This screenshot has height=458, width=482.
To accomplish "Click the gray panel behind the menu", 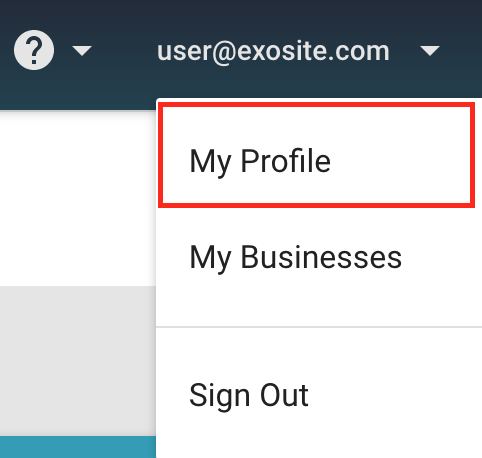I will (x=78, y=361).
